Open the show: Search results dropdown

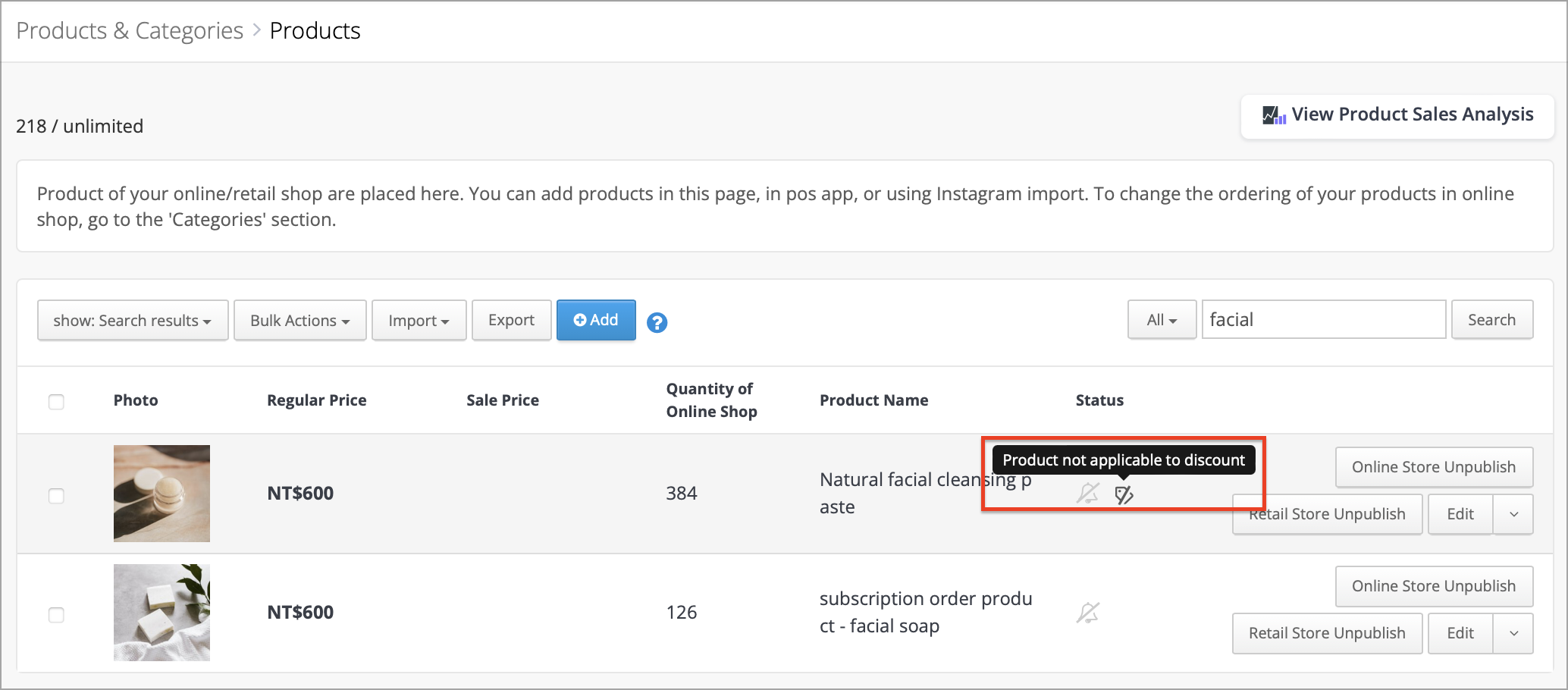tap(133, 320)
